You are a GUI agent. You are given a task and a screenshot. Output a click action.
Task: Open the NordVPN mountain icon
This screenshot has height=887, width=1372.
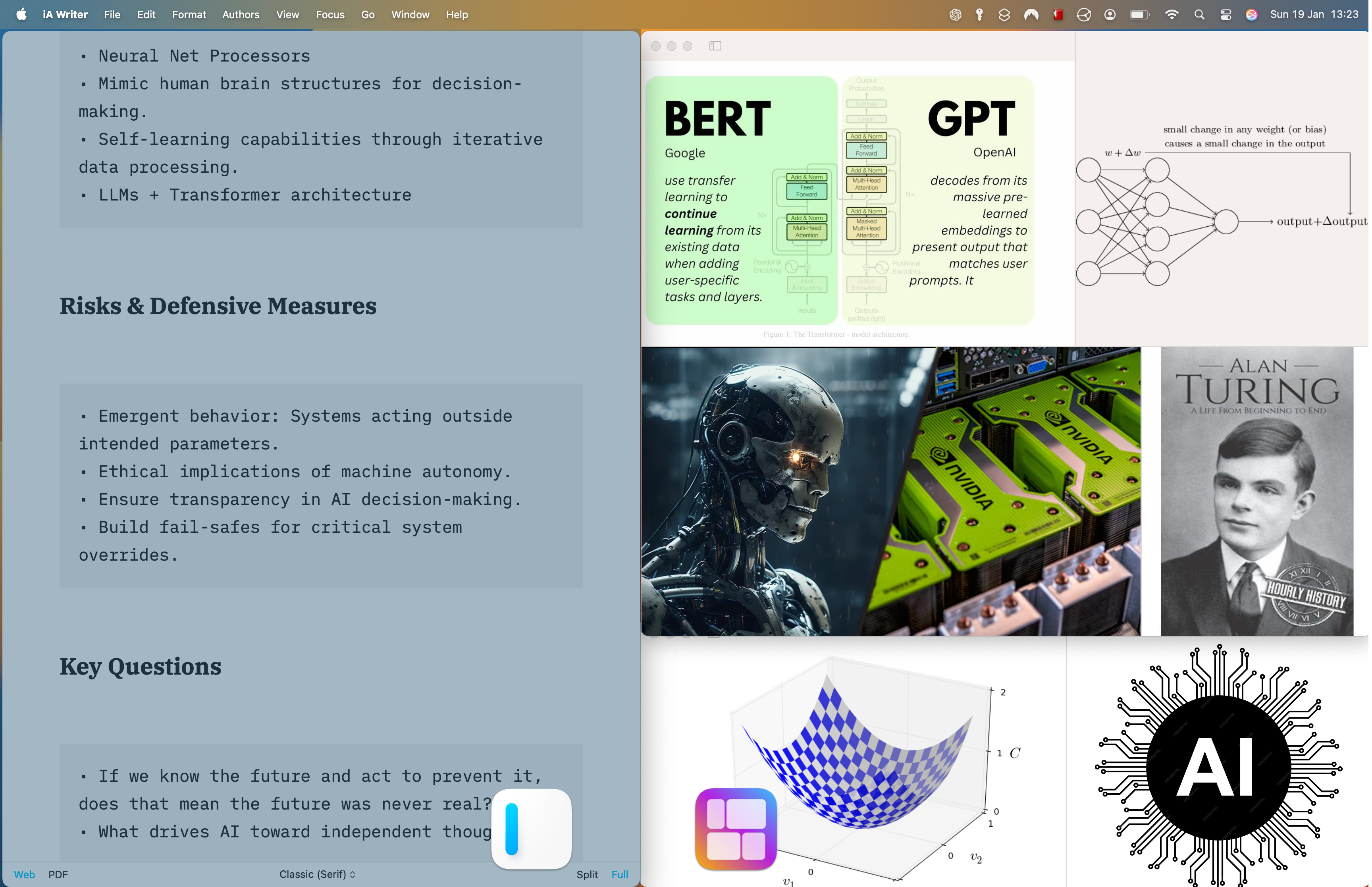(1031, 14)
